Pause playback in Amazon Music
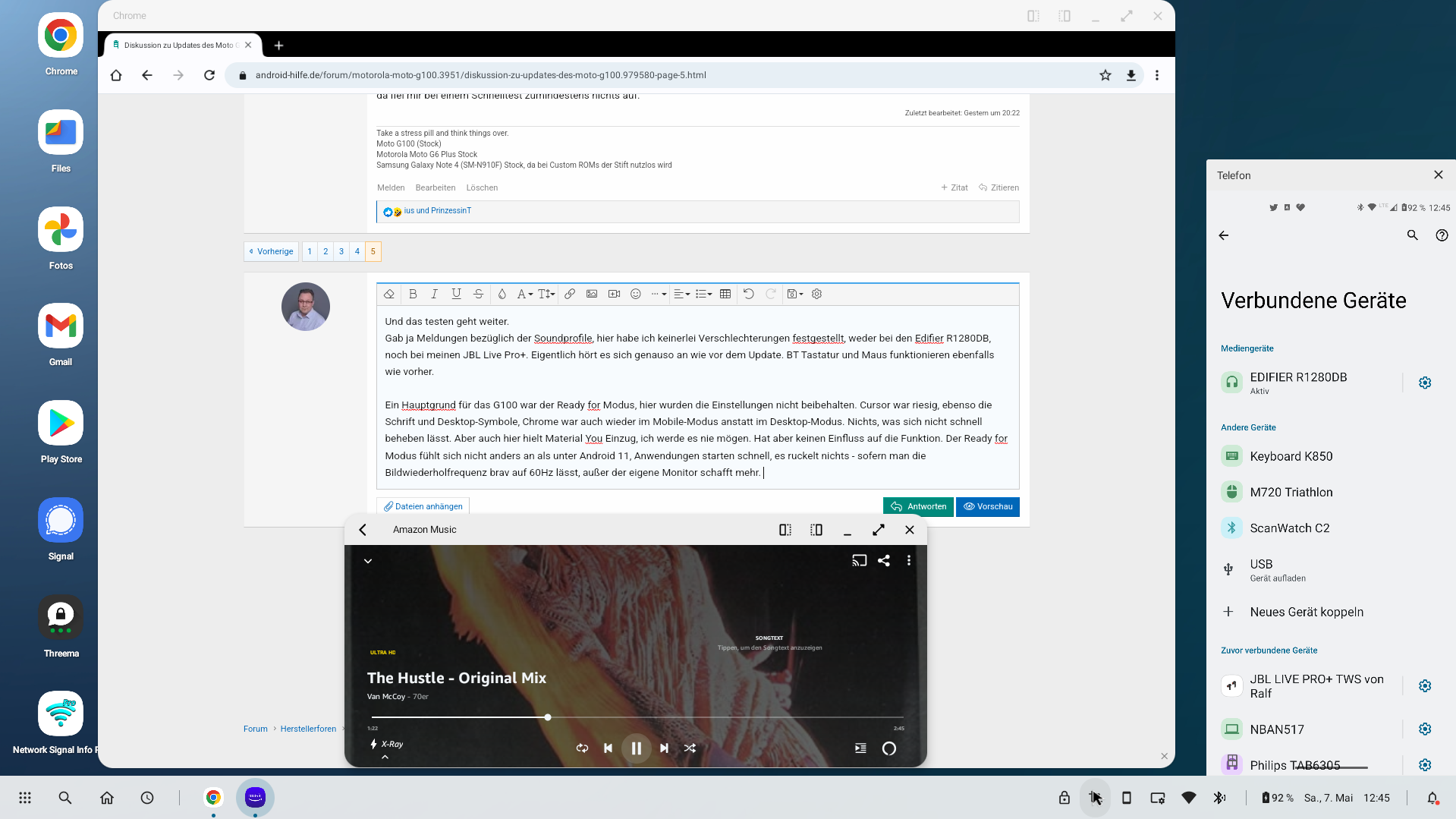 [636, 748]
